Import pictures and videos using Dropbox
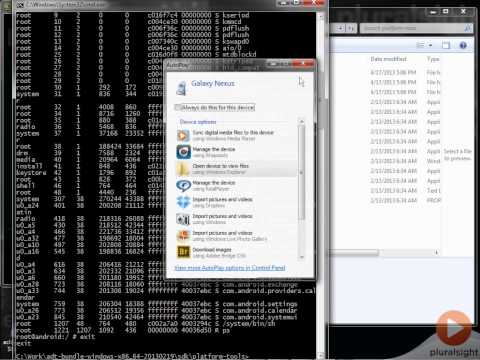Viewport: 480px width, 360px height. pyautogui.click(x=236, y=202)
